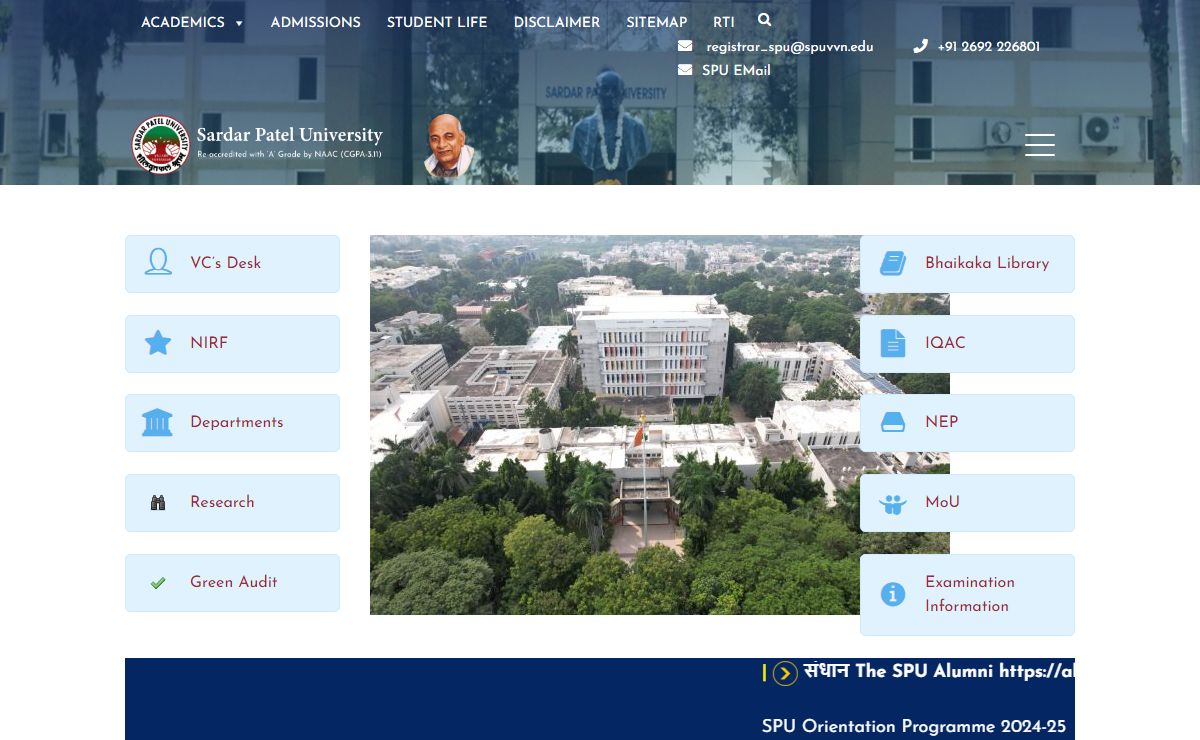
Task: Click the Sardar Patel University round logo
Action: [x=160, y=145]
